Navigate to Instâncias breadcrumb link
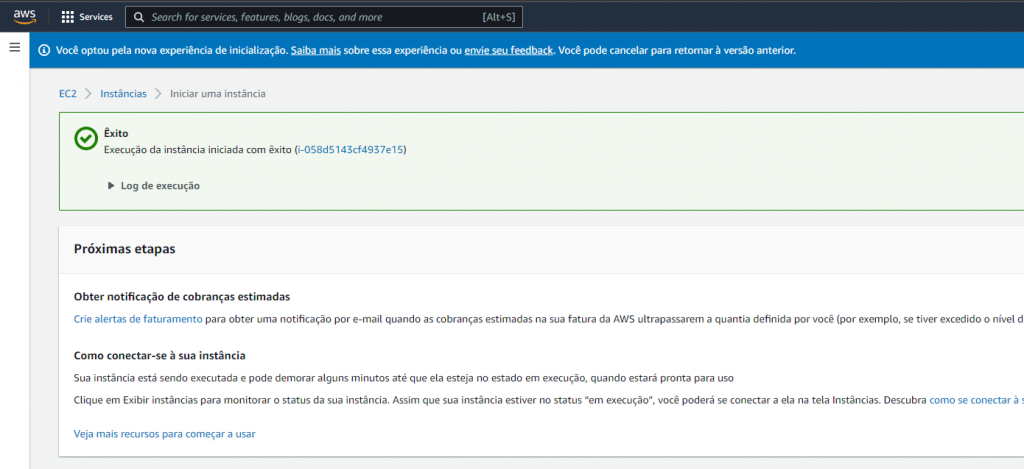Viewport: 1024px width, 469px height. point(123,94)
